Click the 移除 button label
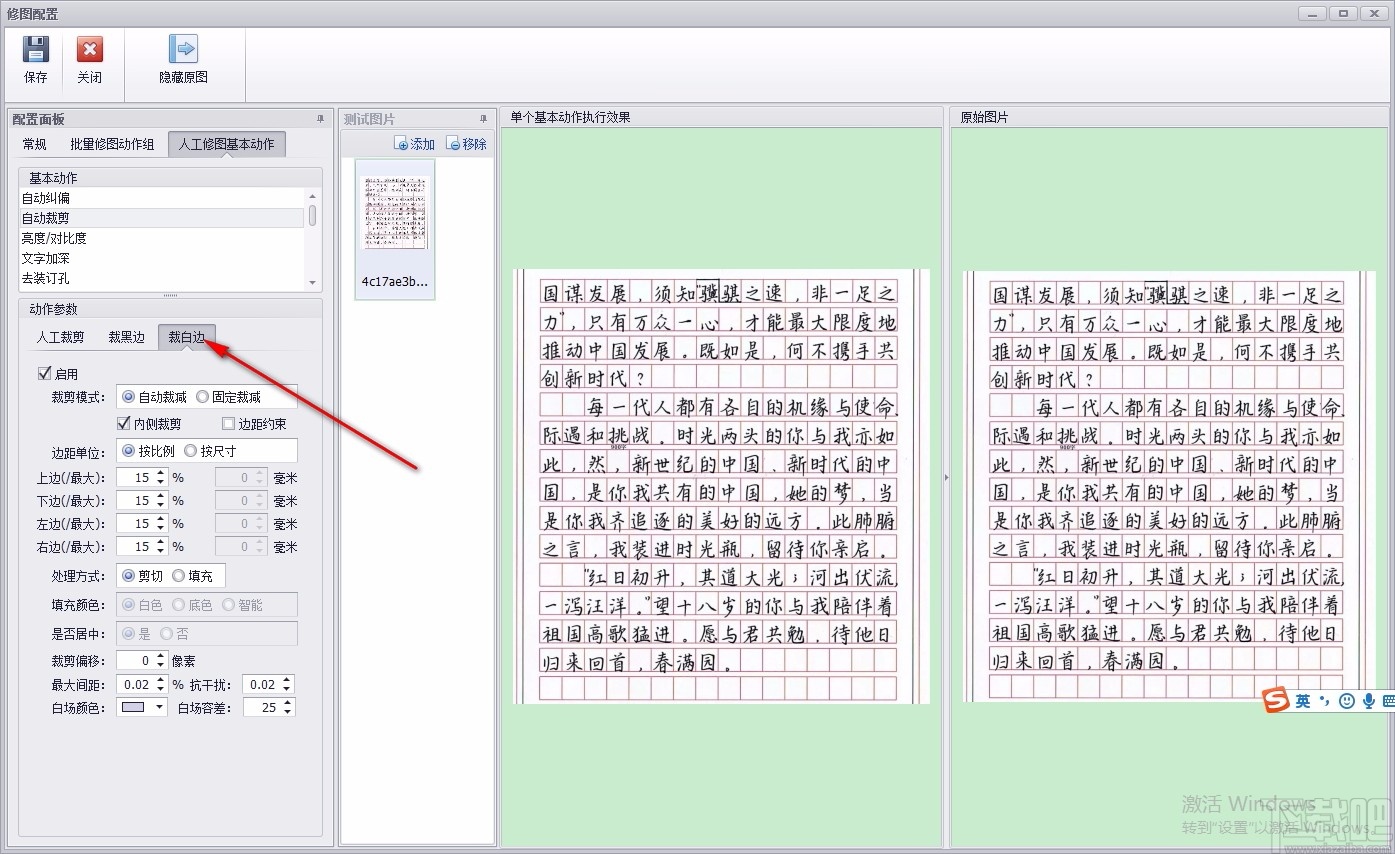 point(475,144)
